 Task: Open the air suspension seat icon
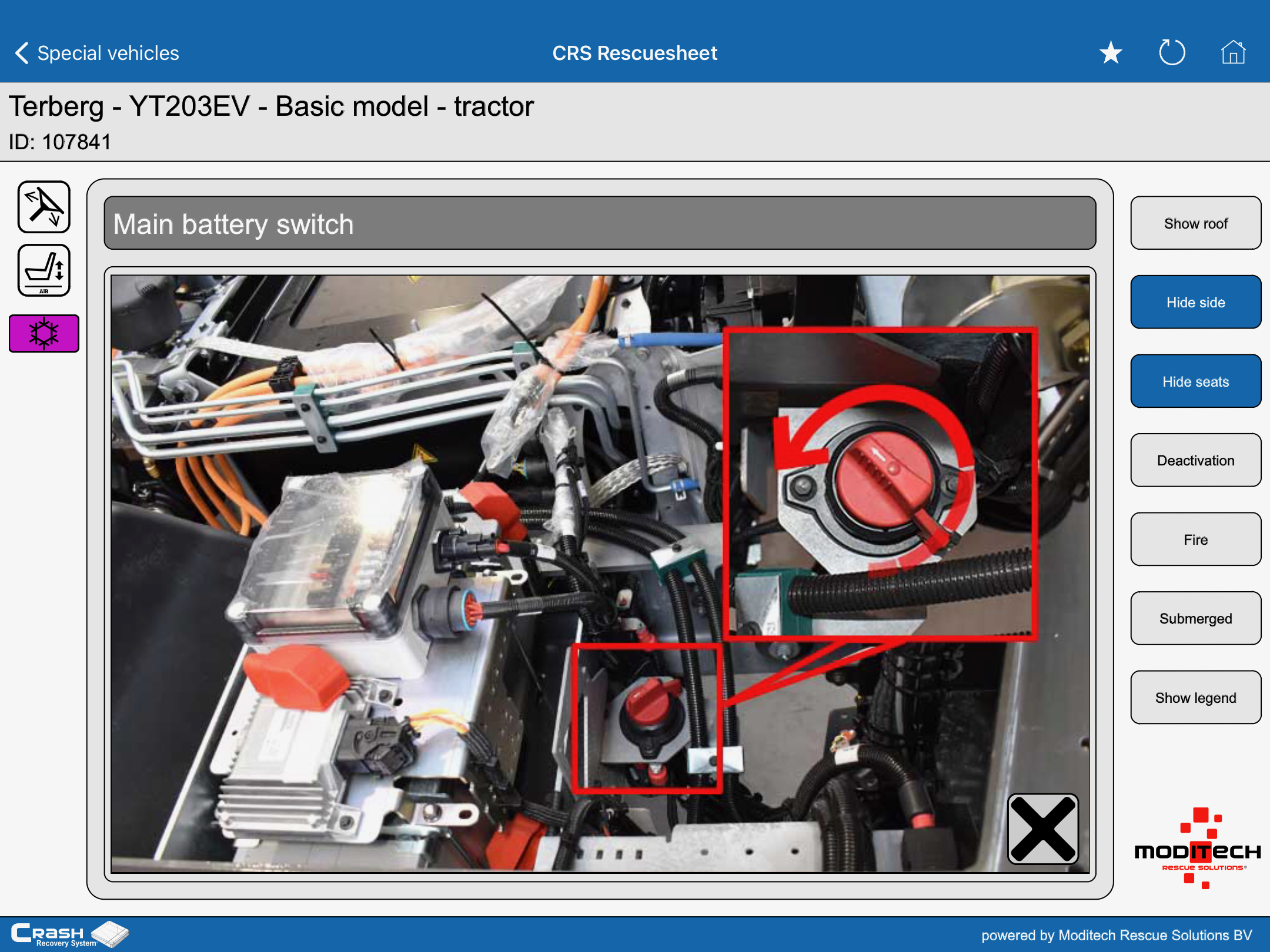coord(44,270)
